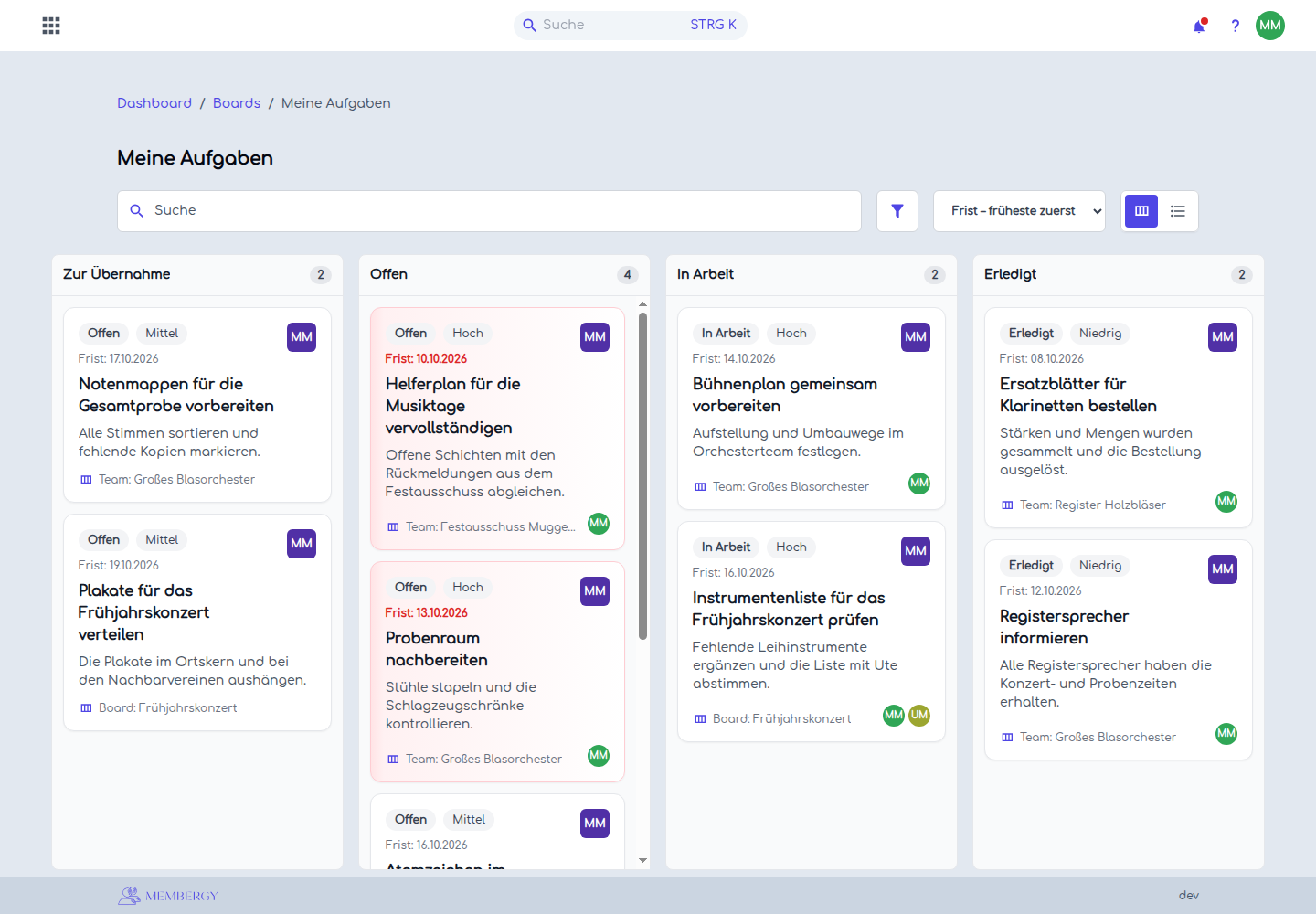
Task: Click the UM assignee avatar on Instrumentenliste card
Action: point(919,715)
